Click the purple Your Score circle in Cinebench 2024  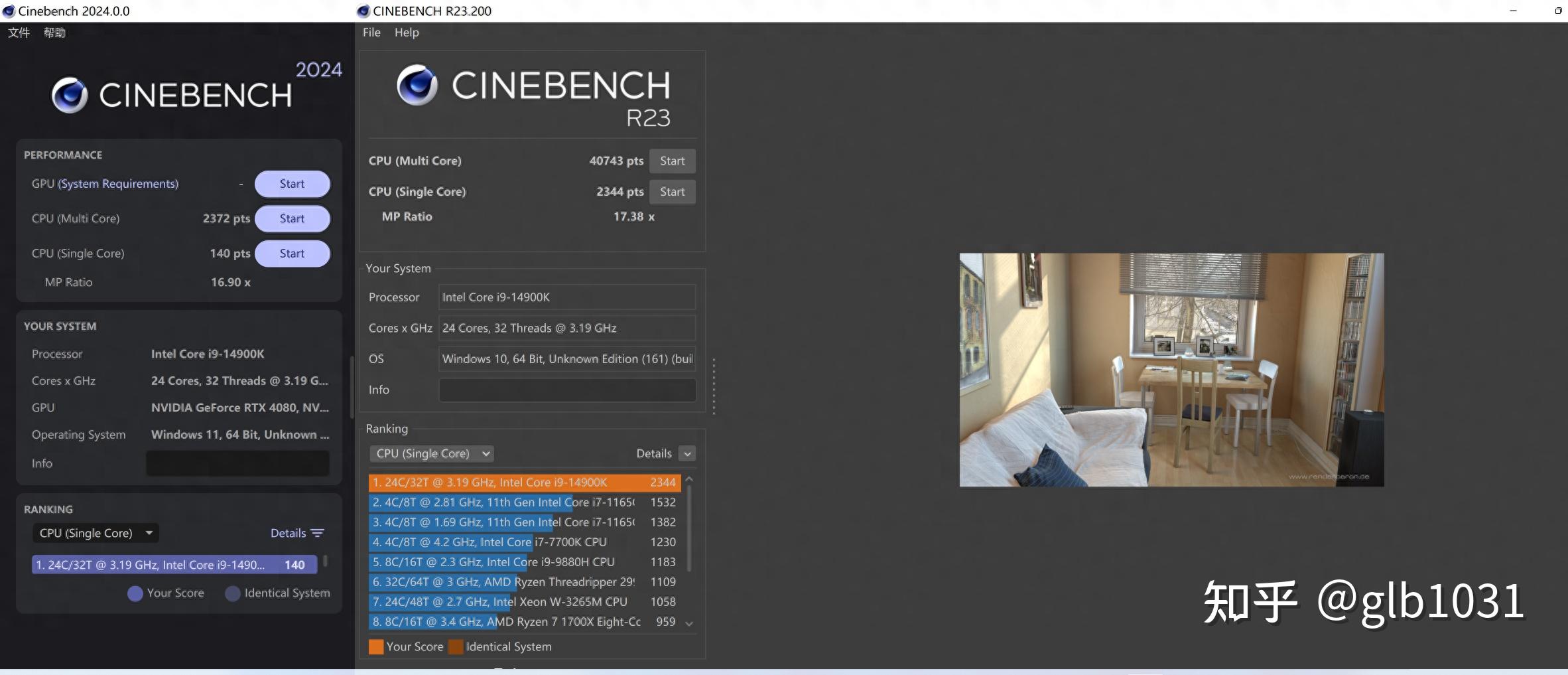click(135, 593)
